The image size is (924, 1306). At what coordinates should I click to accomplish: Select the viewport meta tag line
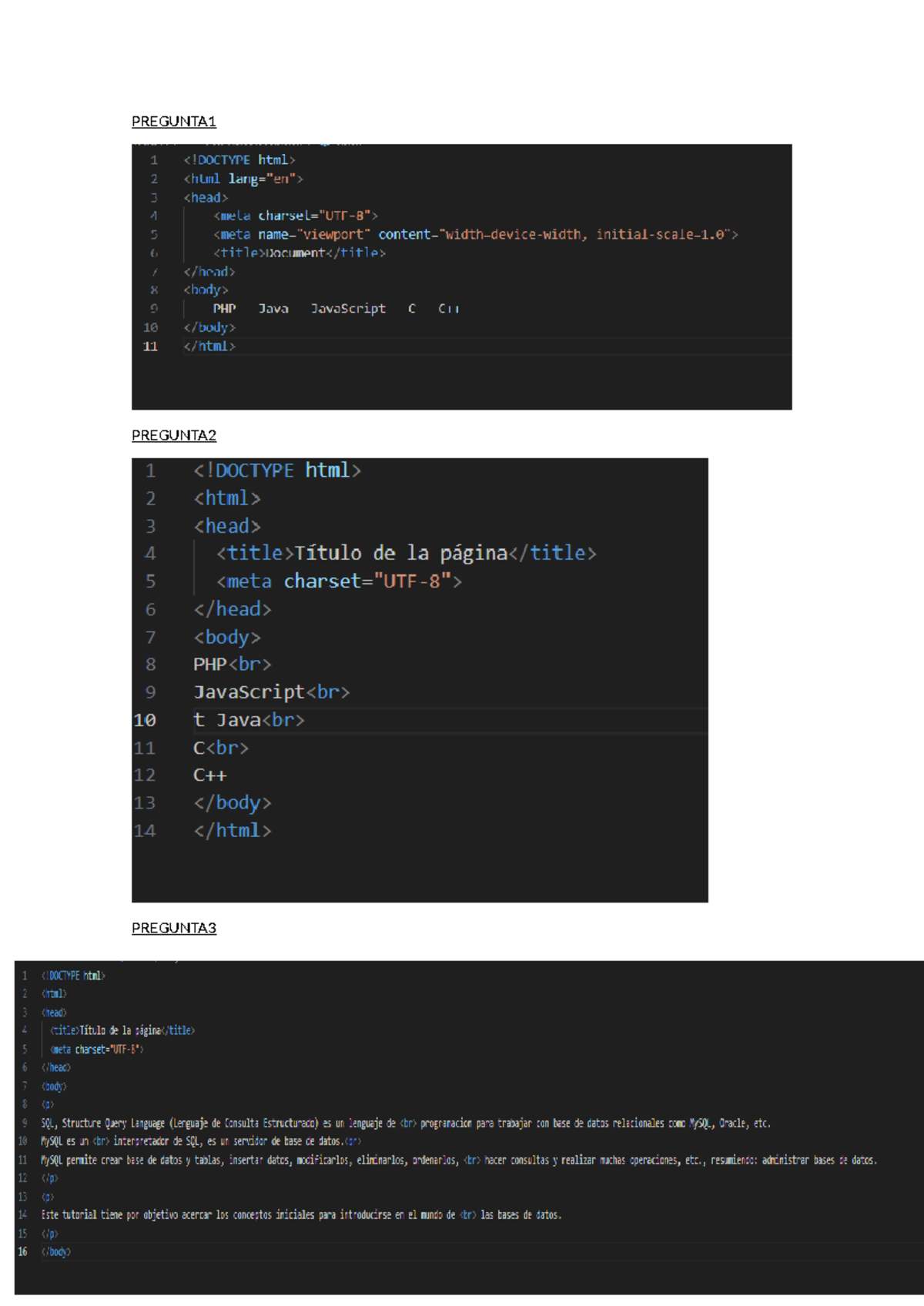pyautogui.click(x=474, y=235)
